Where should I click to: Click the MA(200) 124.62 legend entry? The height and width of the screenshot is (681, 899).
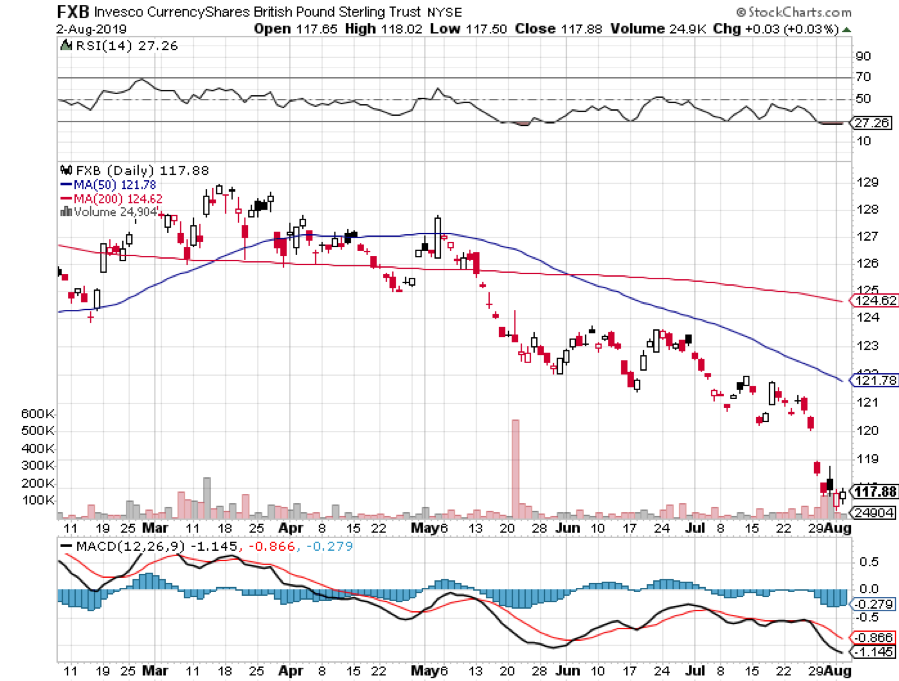[112, 199]
